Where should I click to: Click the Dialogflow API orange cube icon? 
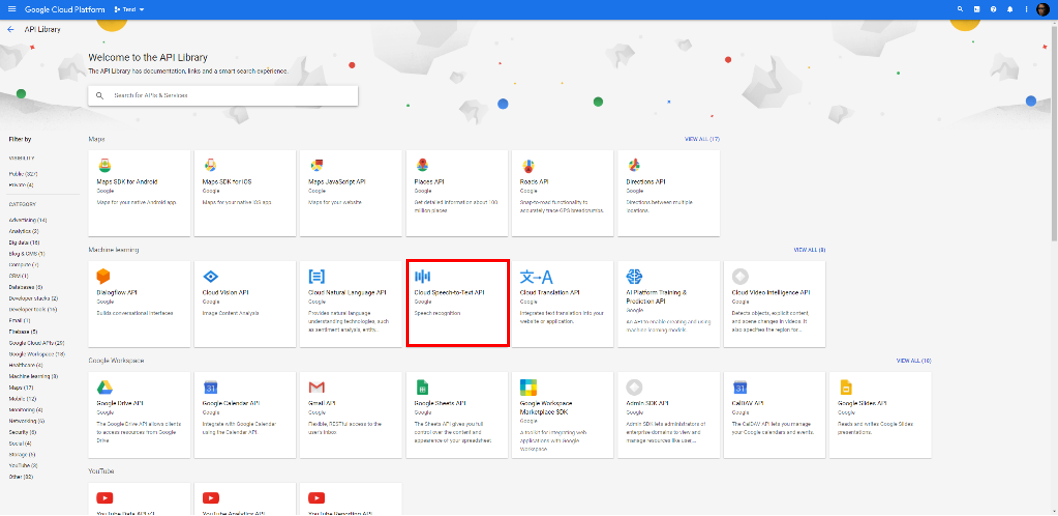click(x=103, y=276)
